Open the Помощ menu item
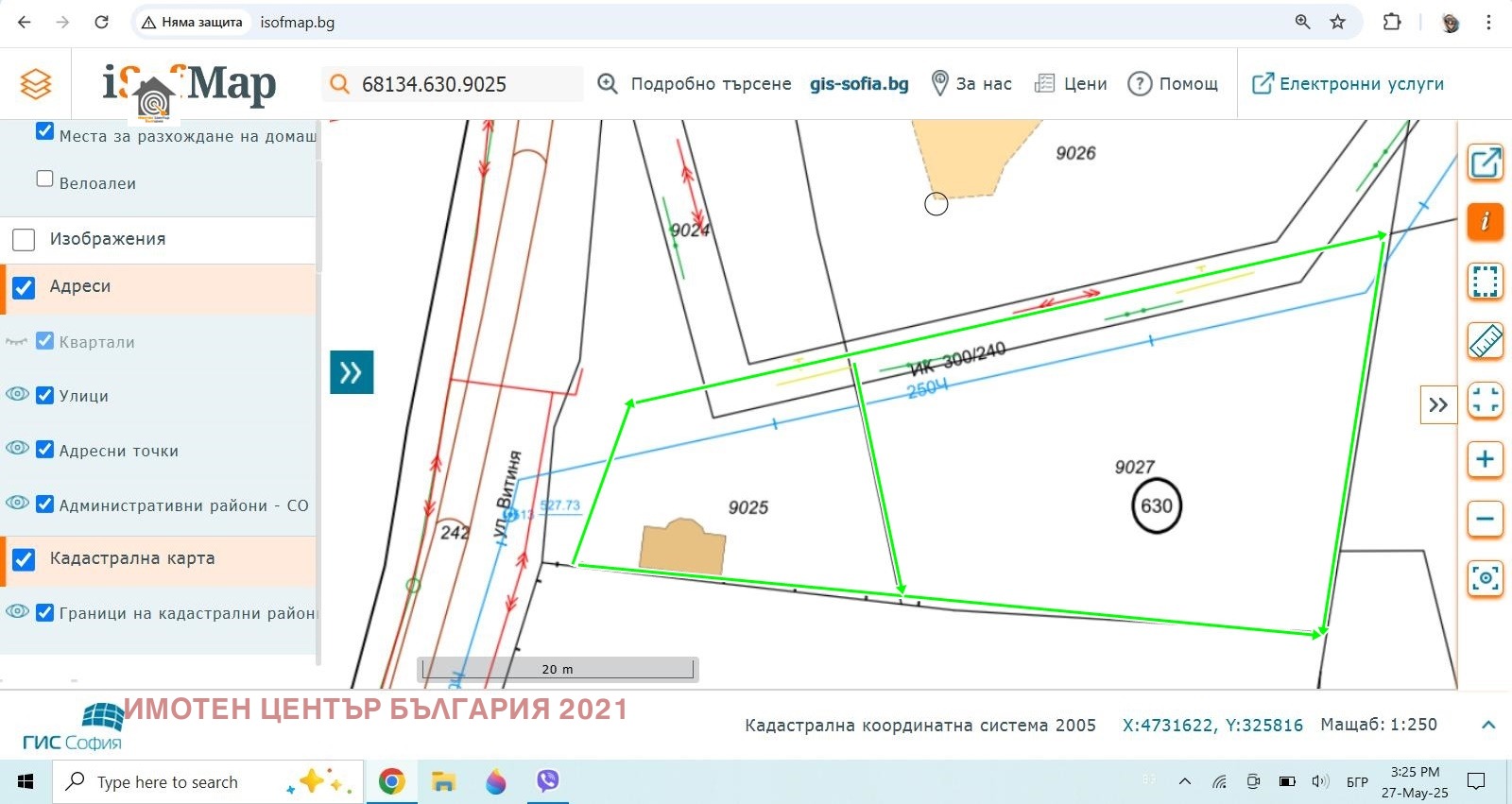The width and height of the screenshot is (1512, 804). [1173, 84]
